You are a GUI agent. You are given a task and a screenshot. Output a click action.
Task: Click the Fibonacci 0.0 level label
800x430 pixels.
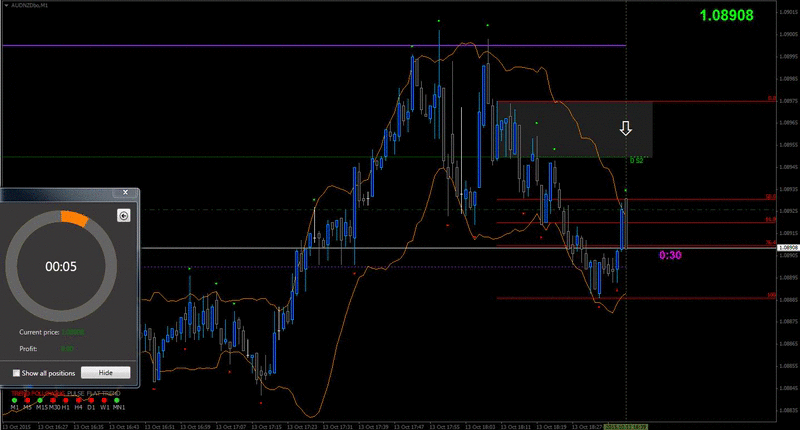tap(772, 98)
